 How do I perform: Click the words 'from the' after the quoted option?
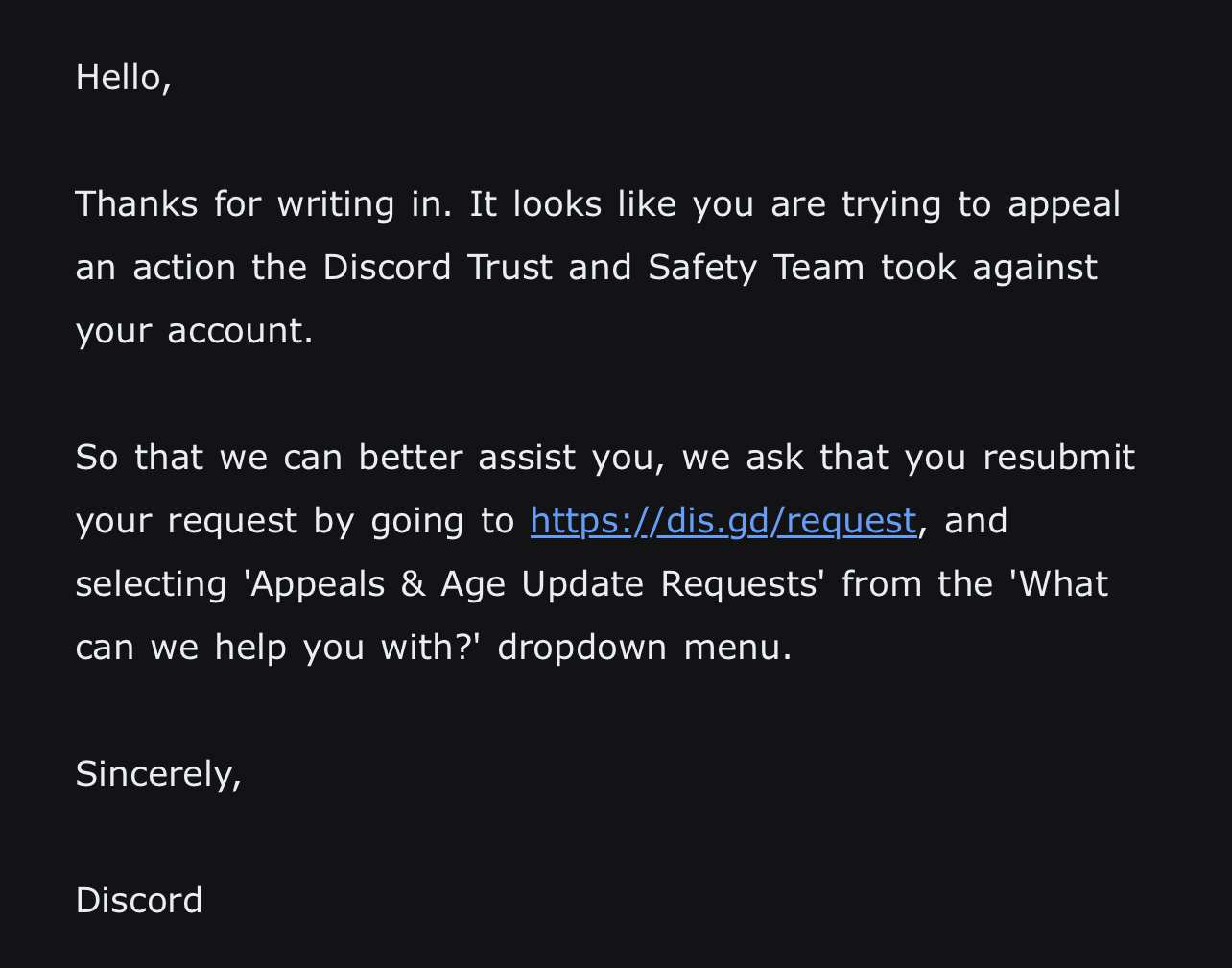(x=916, y=584)
